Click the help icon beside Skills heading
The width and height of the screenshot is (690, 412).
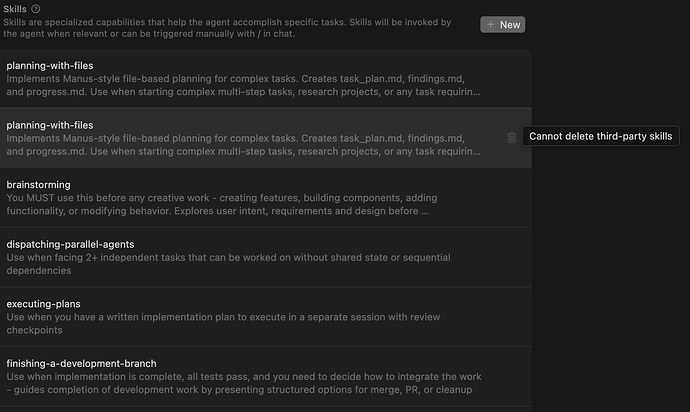(36, 9)
